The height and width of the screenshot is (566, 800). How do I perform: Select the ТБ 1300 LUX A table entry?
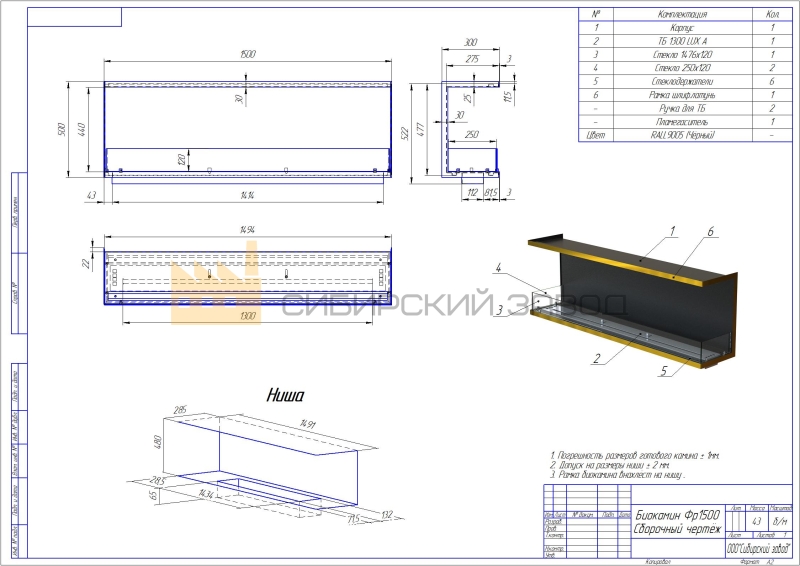click(678, 41)
